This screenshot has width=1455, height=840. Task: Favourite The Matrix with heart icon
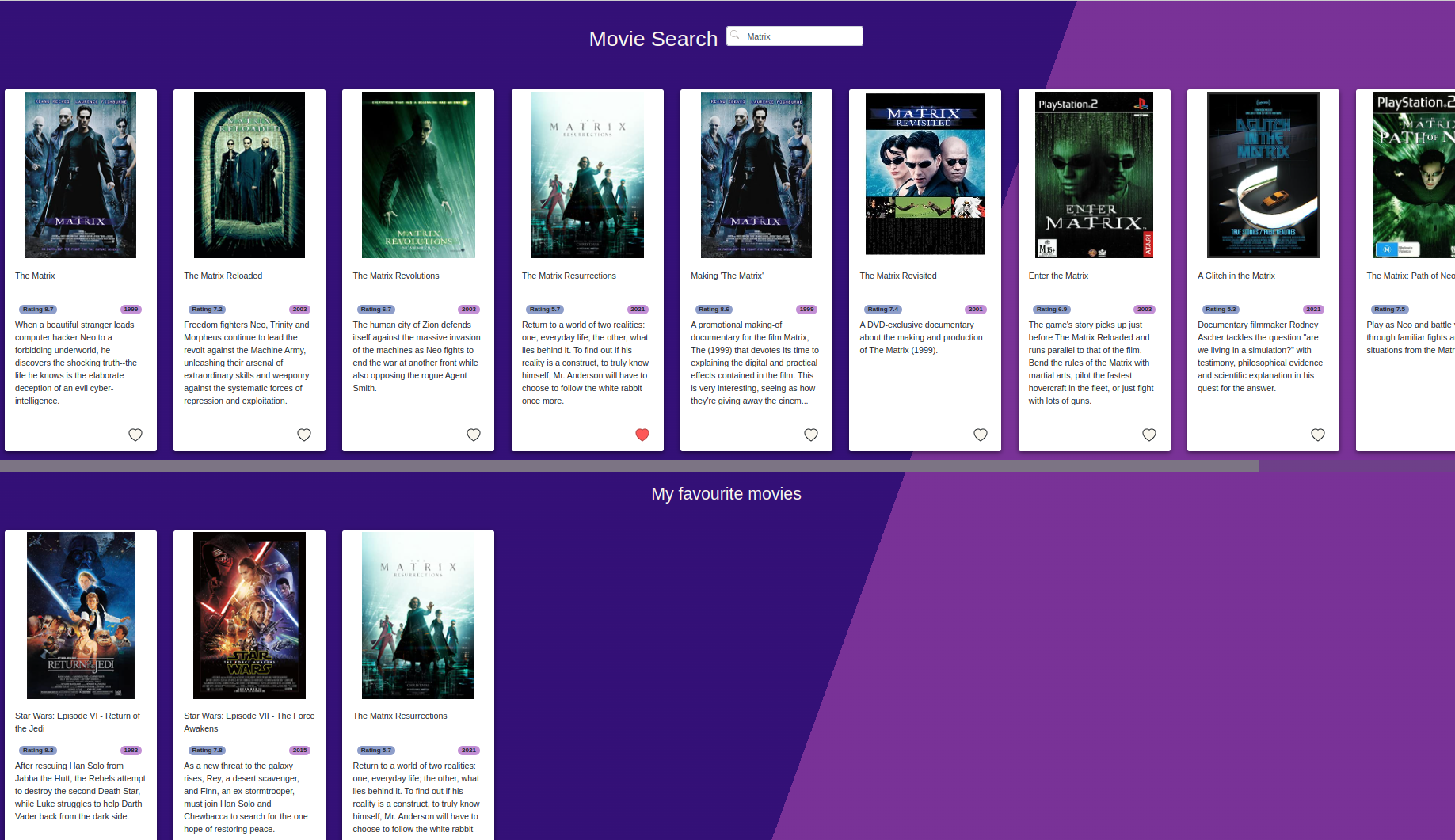[x=135, y=435]
